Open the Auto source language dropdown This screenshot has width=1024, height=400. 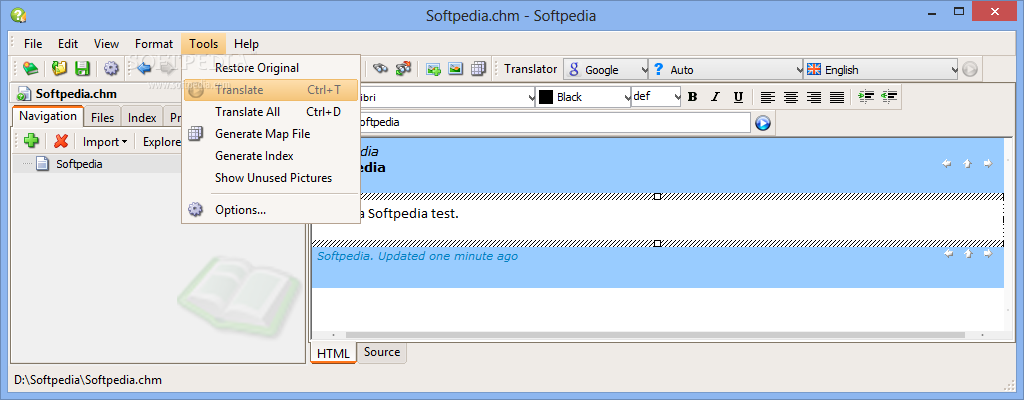[x=727, y=69]
